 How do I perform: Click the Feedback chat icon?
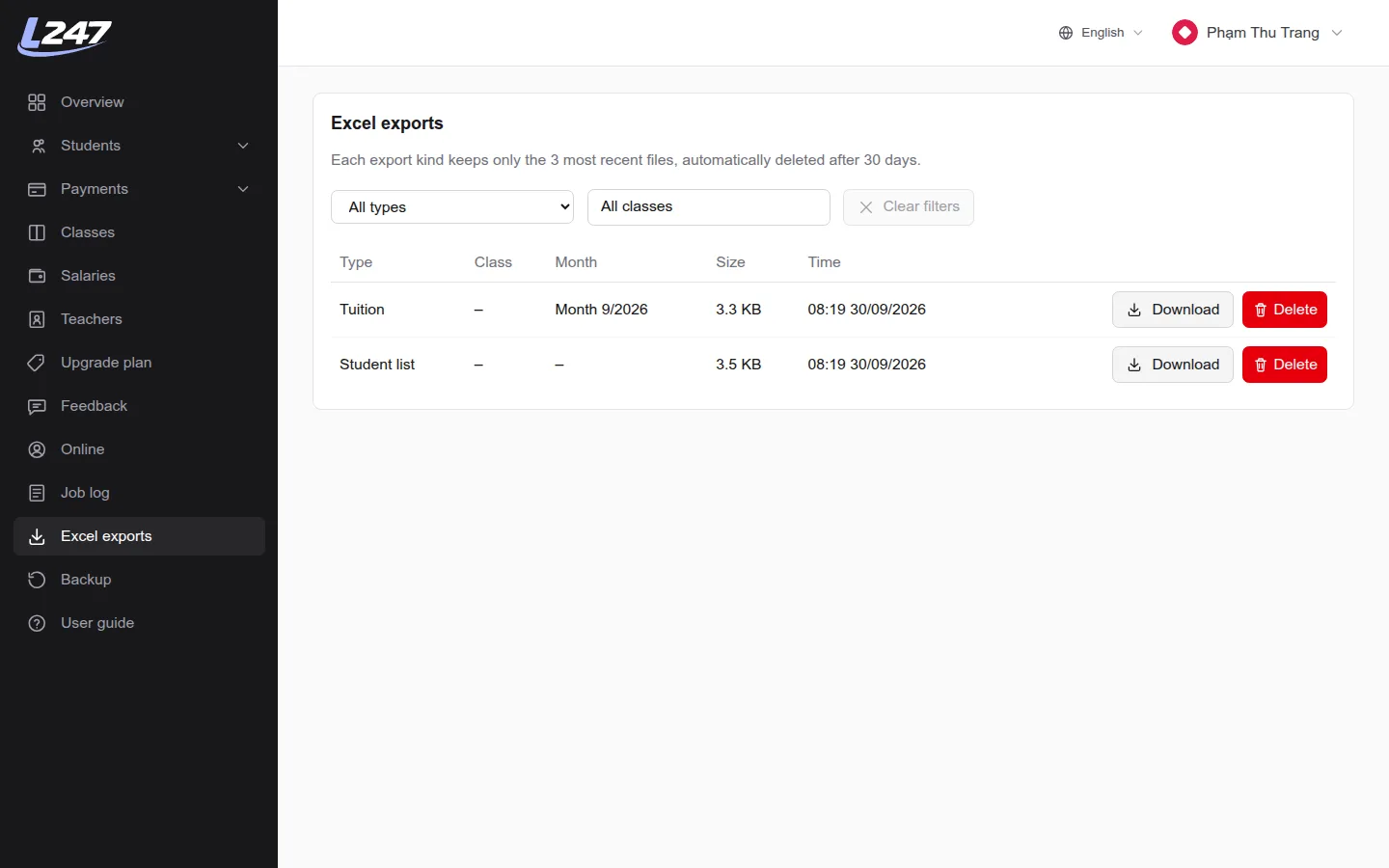(x=37, y=406)
